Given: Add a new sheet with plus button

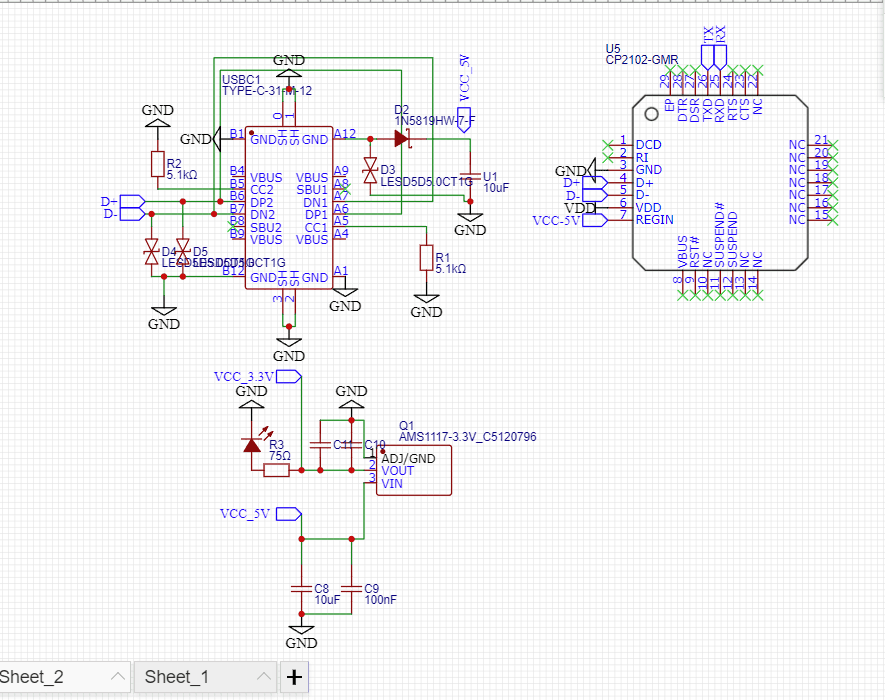Looking at the screenshot, I should click(293, 677).
